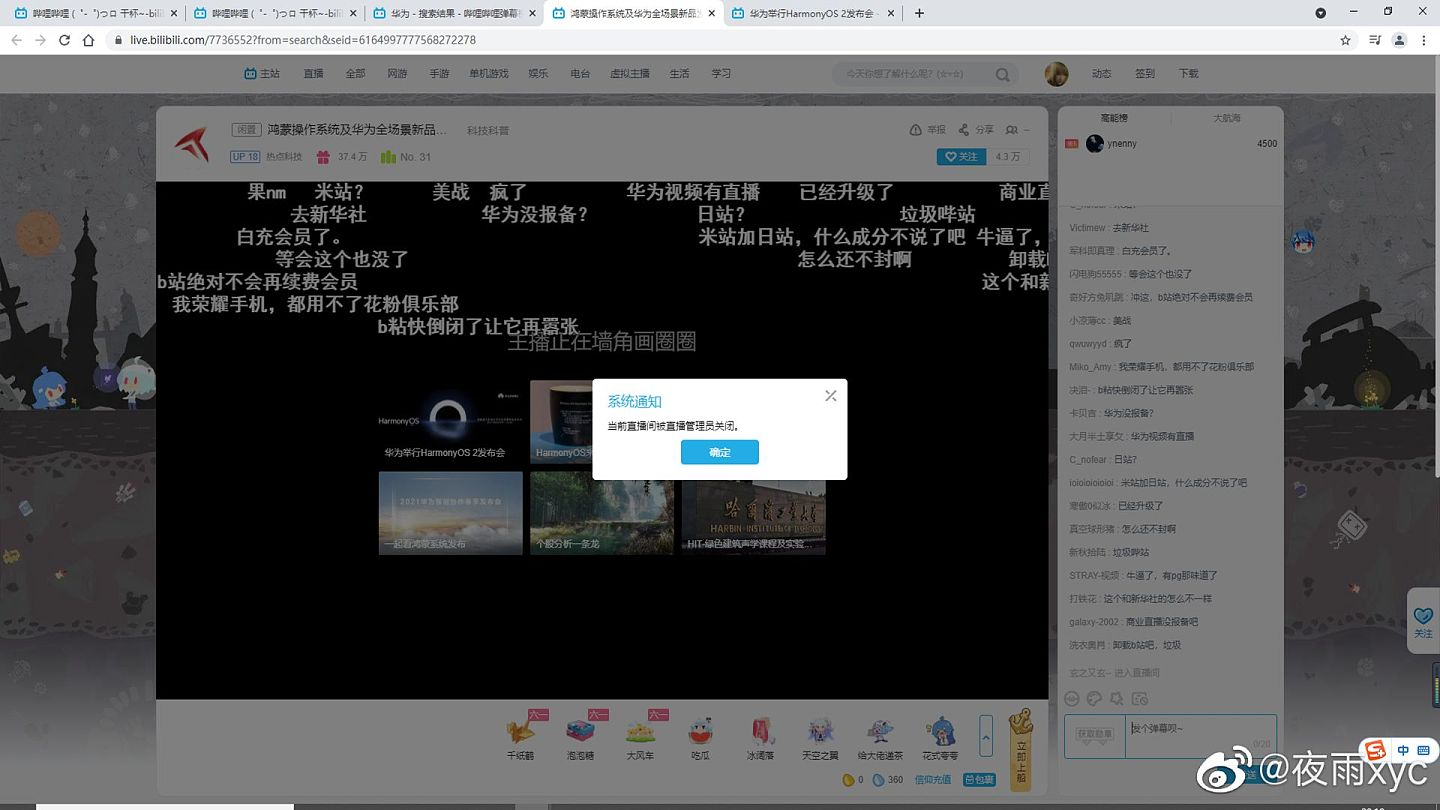Open the 动态 header link

coord(1102,74)
